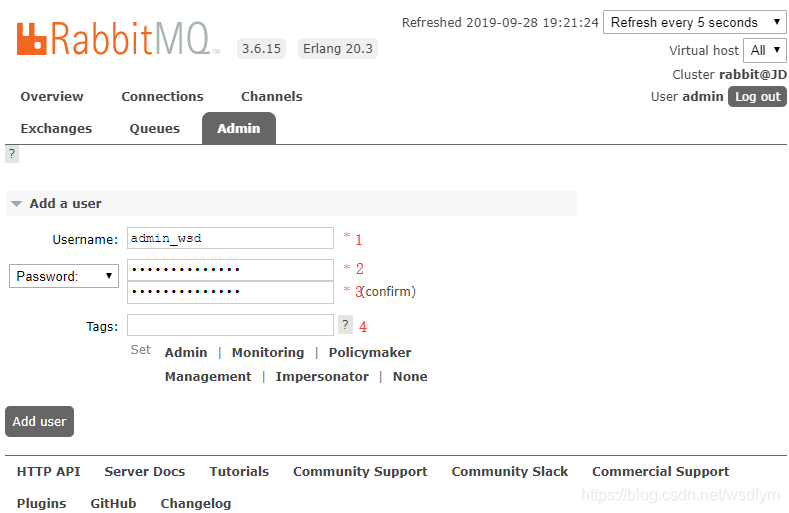Set the Admin tag

(x=186, y=352)
